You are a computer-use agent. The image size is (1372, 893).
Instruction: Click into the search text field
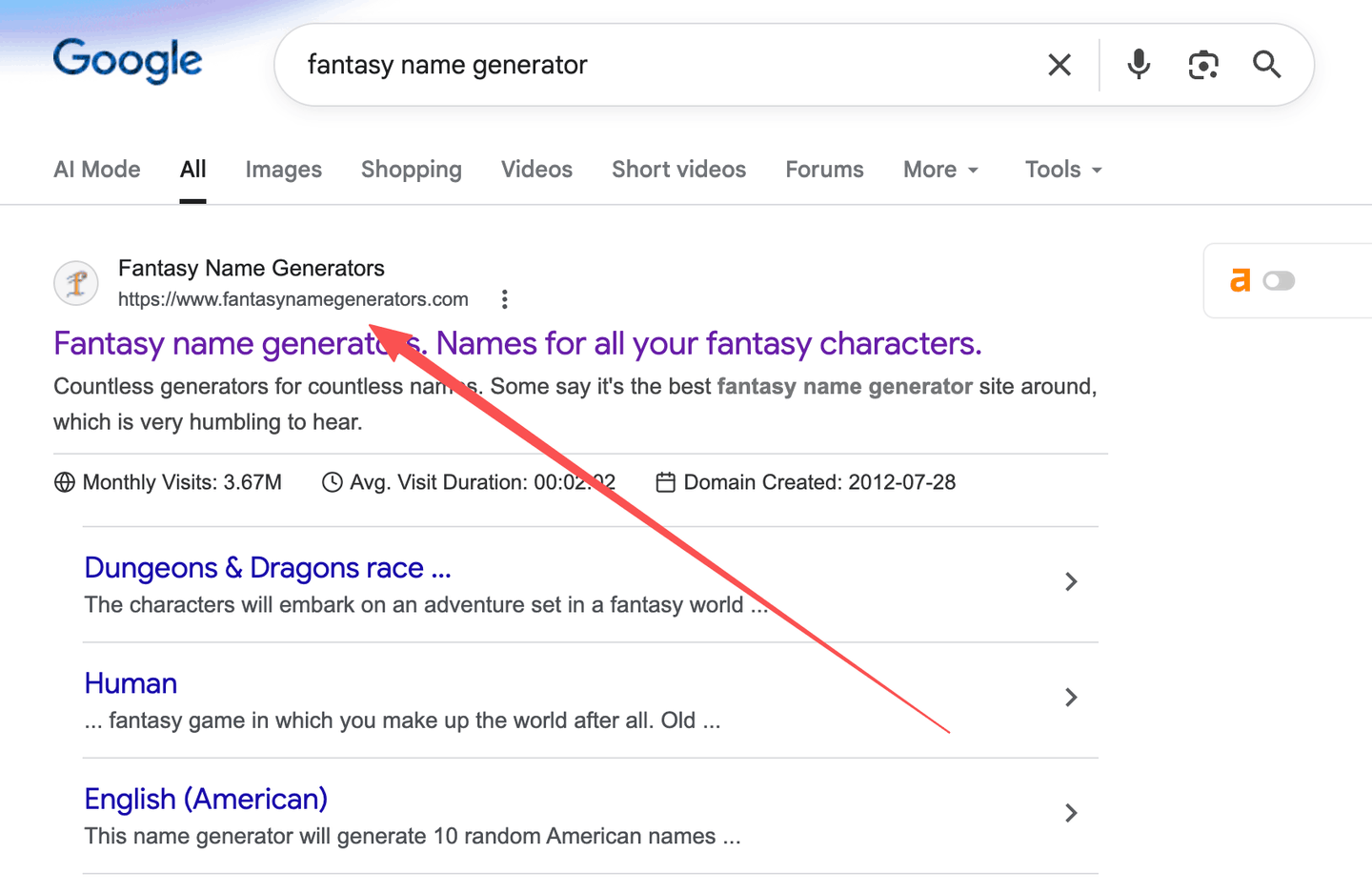coord(667,65)
